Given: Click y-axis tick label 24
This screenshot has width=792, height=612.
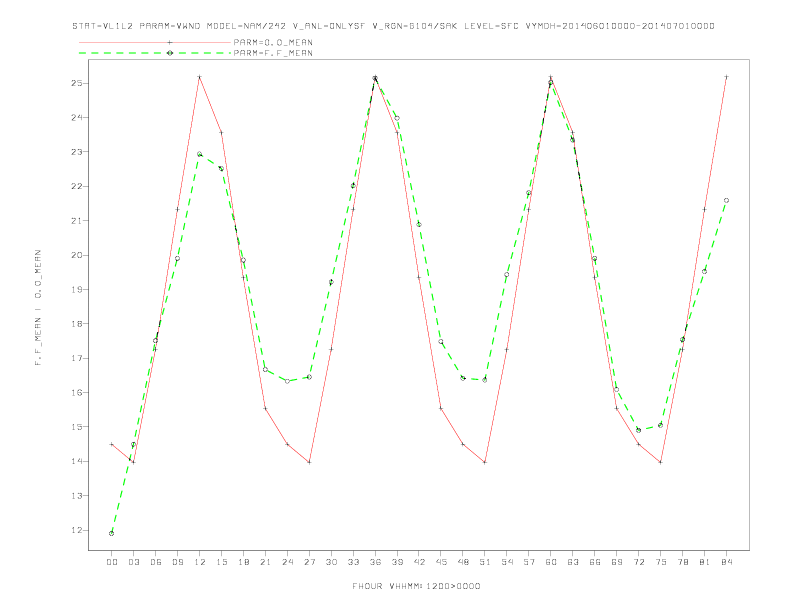Looking at the screenshot, I should point(76,118).
